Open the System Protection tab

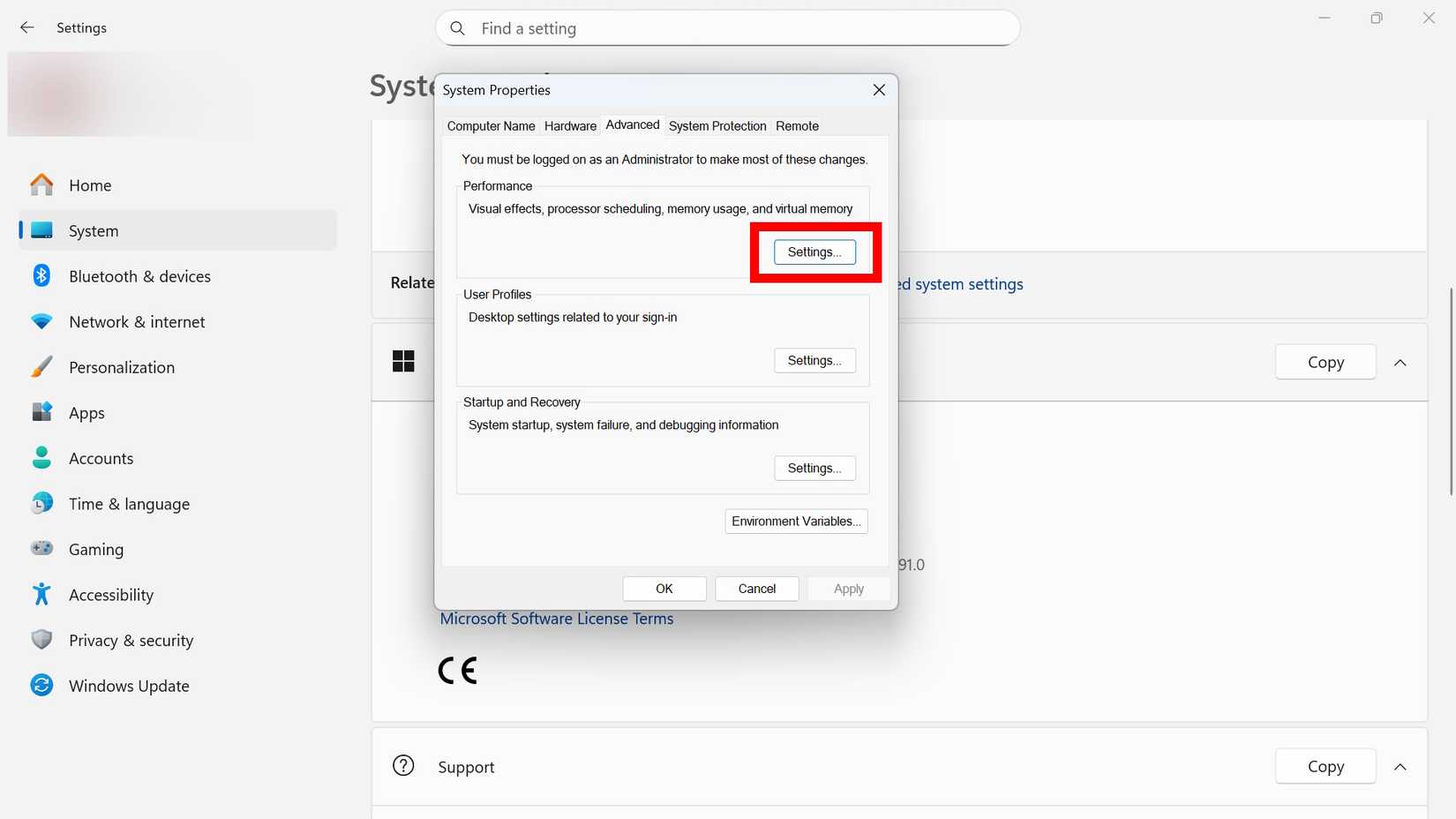pos(717,125)
